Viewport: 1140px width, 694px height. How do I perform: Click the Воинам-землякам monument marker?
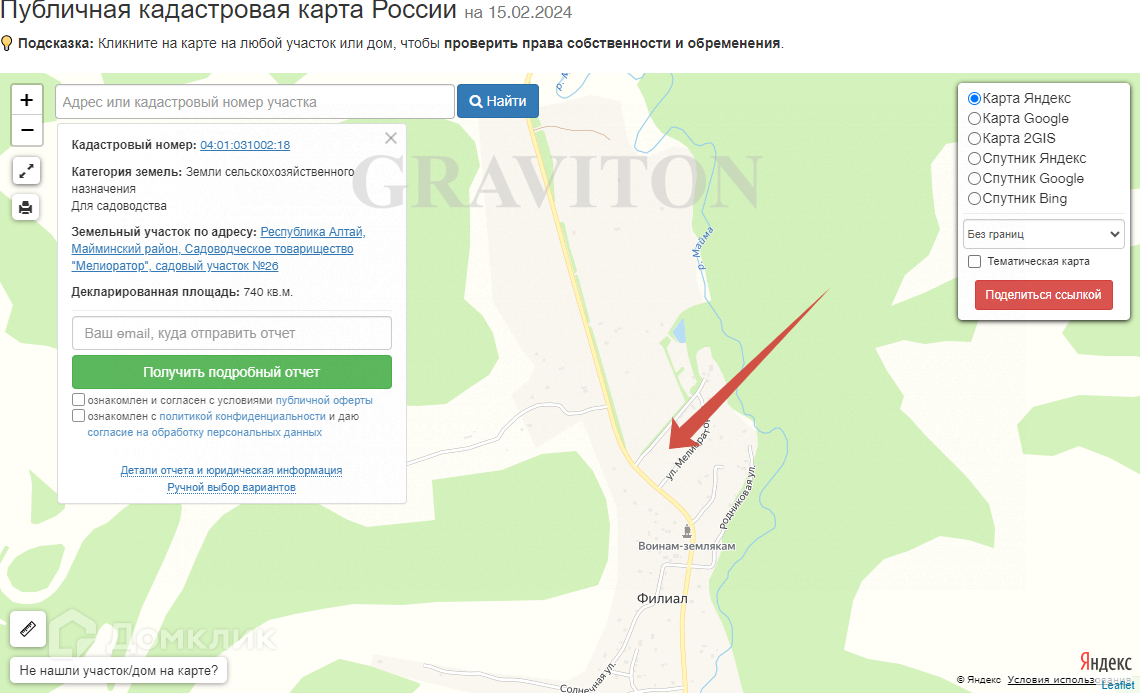(x=687, y=532)
